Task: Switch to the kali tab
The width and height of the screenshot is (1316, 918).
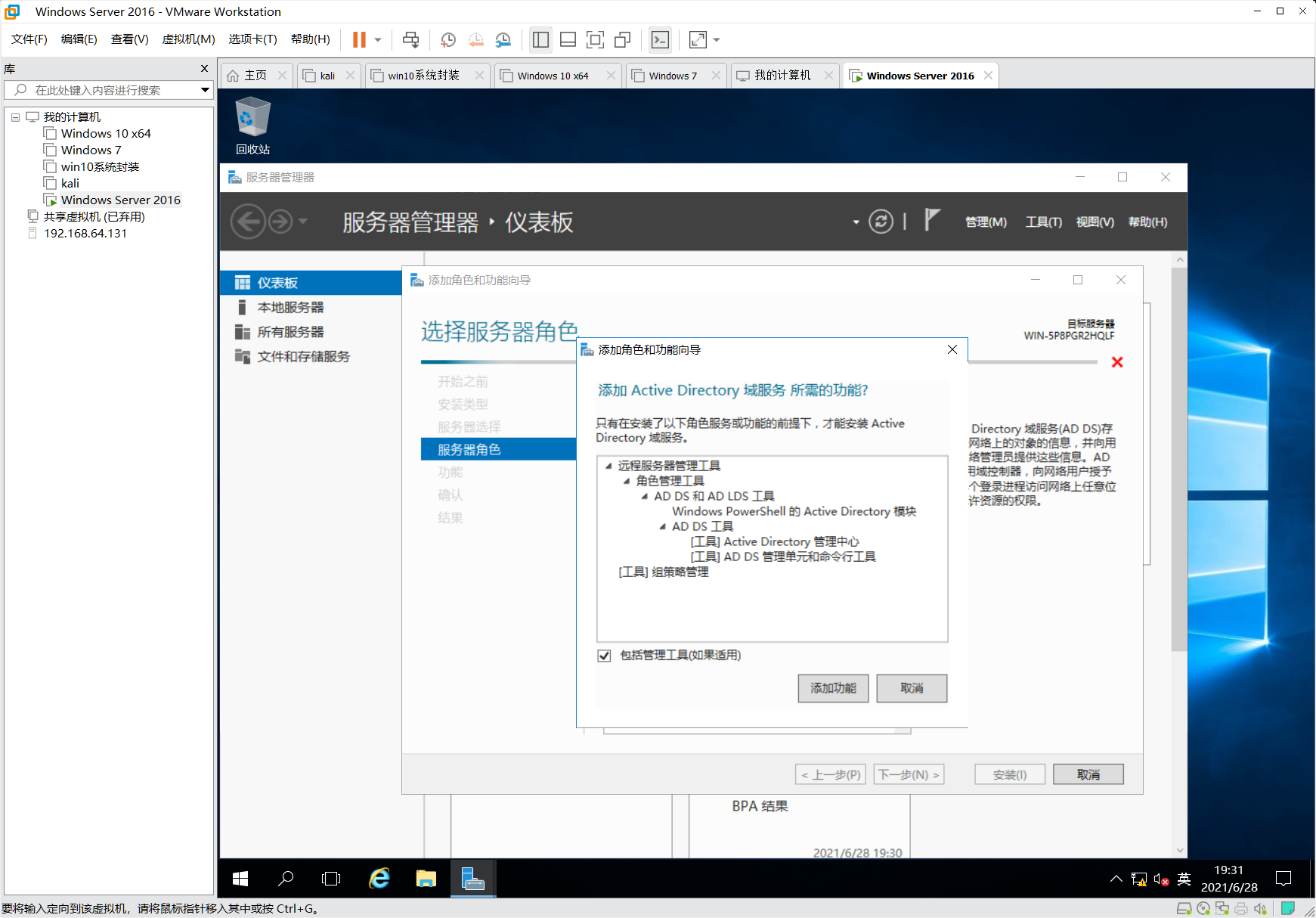Action: tap(327, 76)
